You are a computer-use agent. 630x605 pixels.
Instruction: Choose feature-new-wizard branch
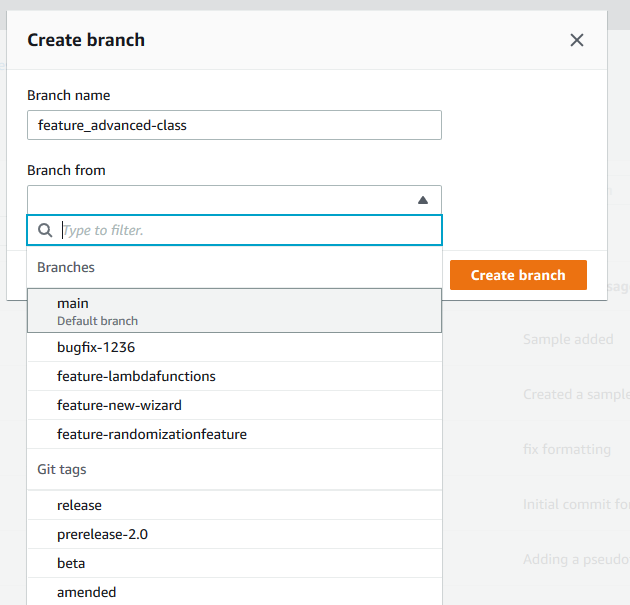pyautogui.click(x=234, y=405)
